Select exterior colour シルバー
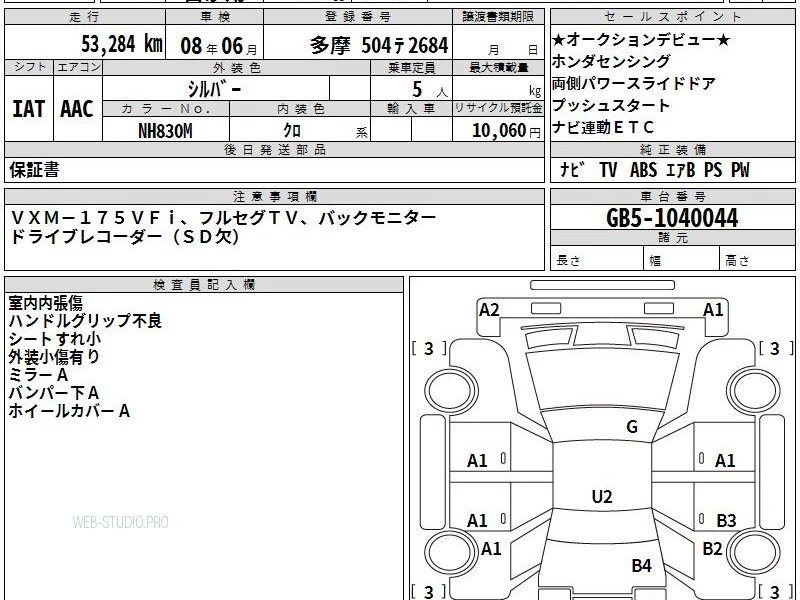This screenshot has width=800, height=600. pos(214,89)
